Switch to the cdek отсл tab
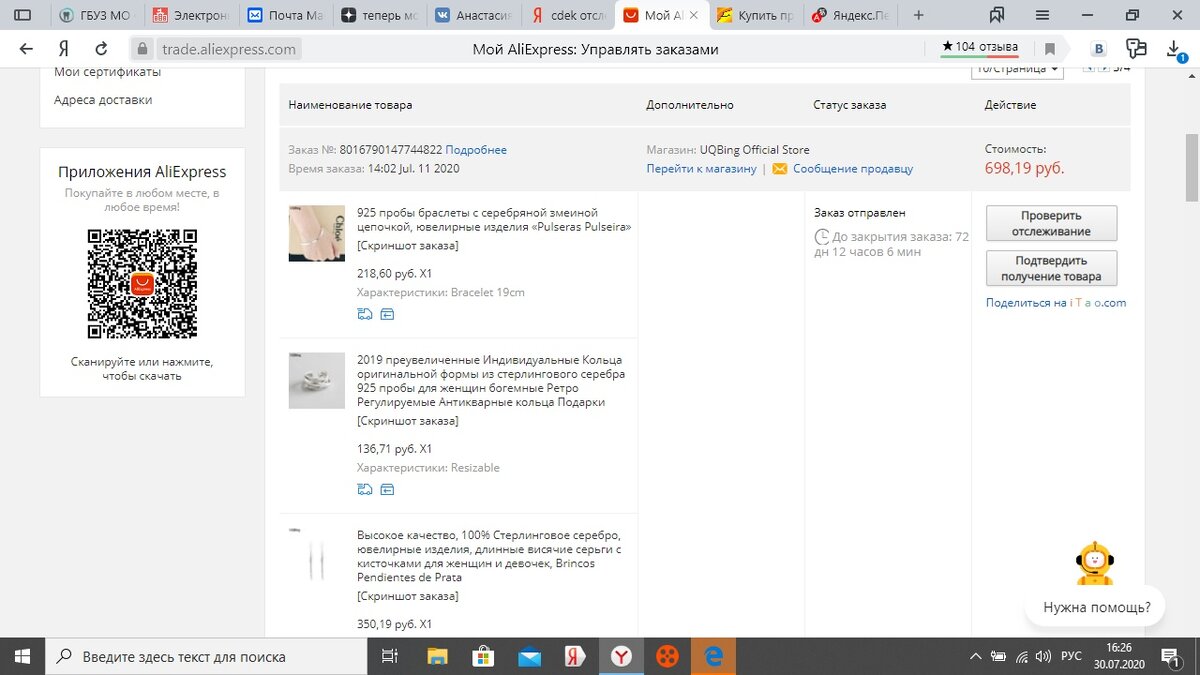 (x=566, y=15)
